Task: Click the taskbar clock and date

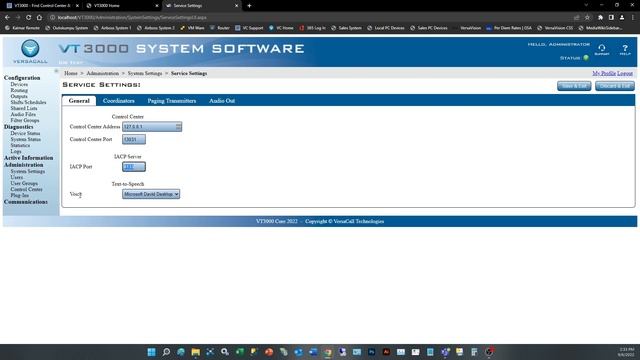Action: tap(627, 352)
